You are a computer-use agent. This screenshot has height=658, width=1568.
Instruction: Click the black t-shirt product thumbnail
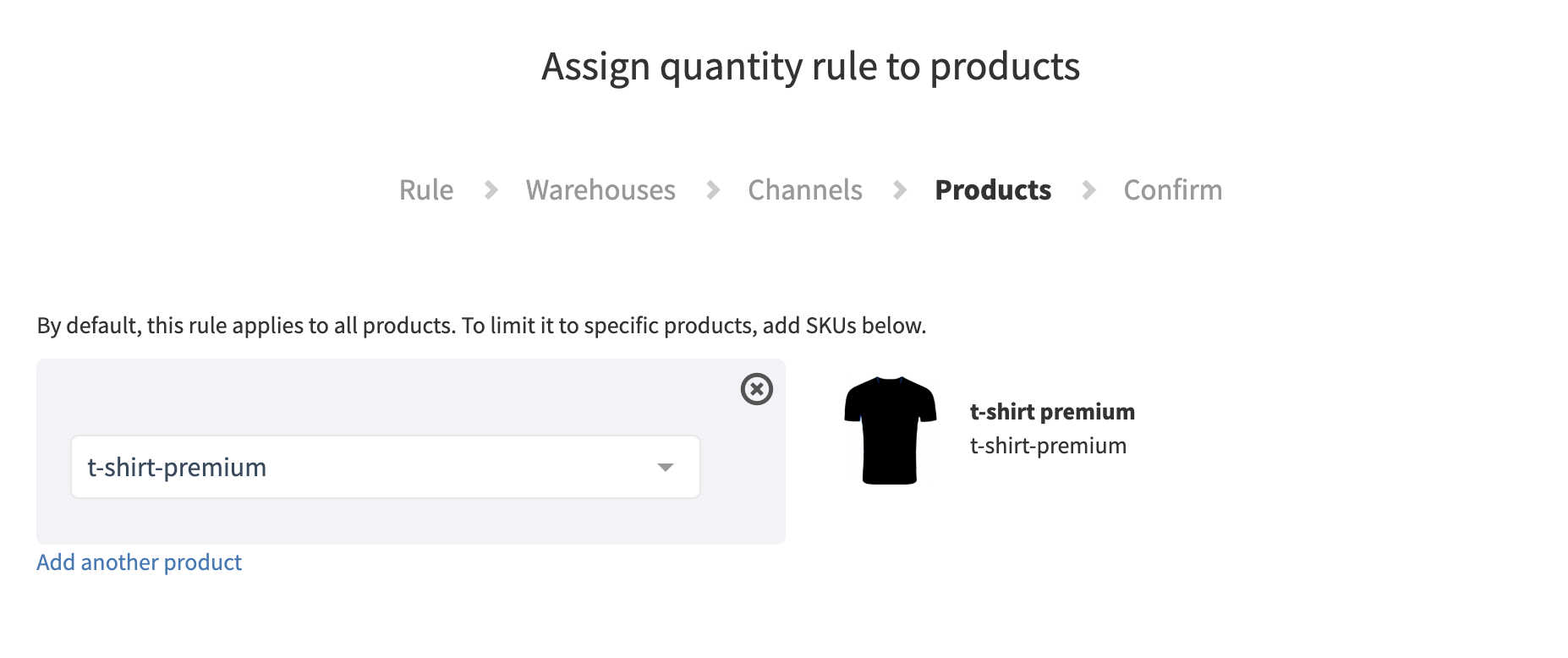(x=890, y=430)
